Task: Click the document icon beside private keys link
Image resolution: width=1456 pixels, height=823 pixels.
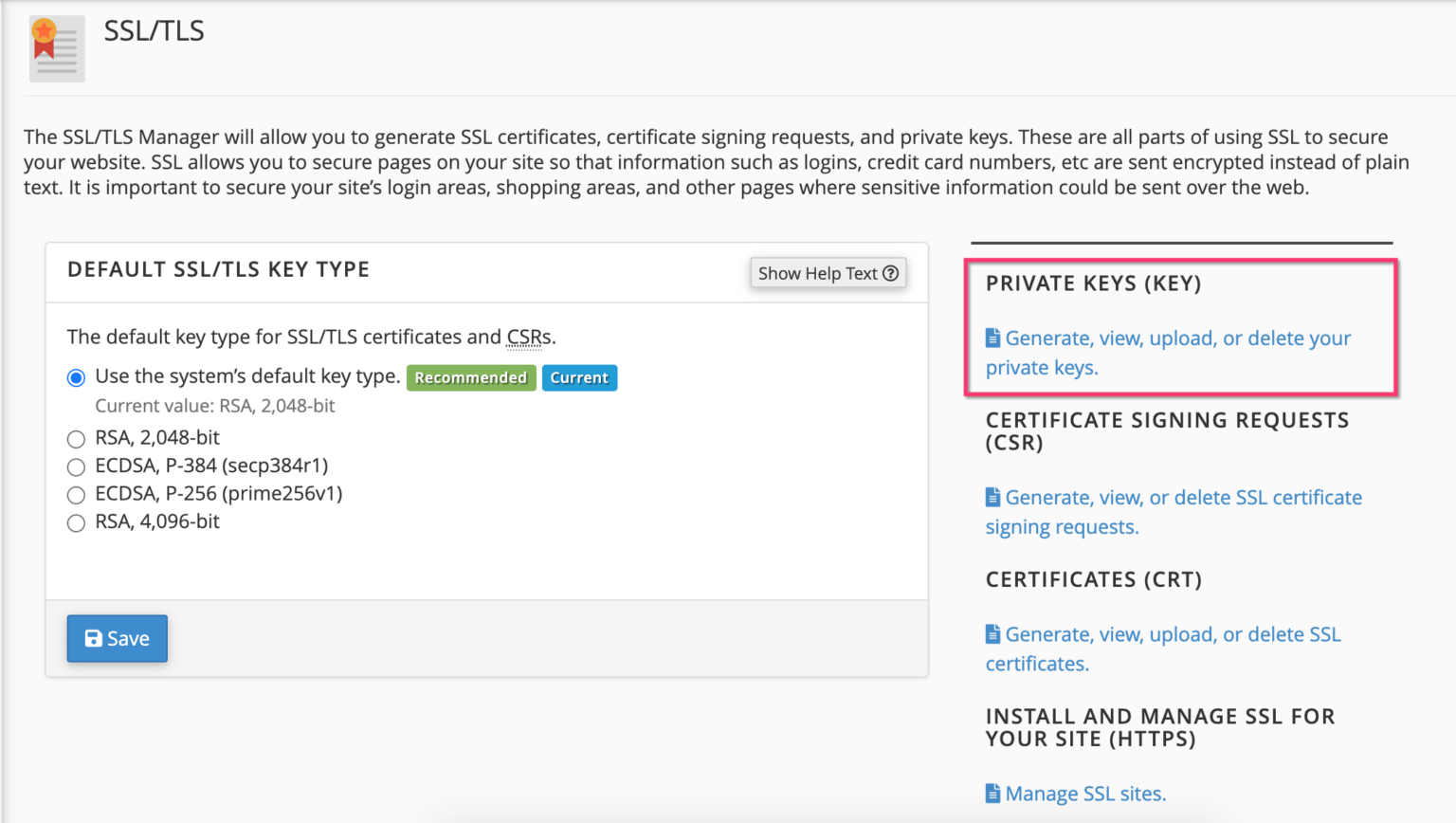Action: click(993, 337)
